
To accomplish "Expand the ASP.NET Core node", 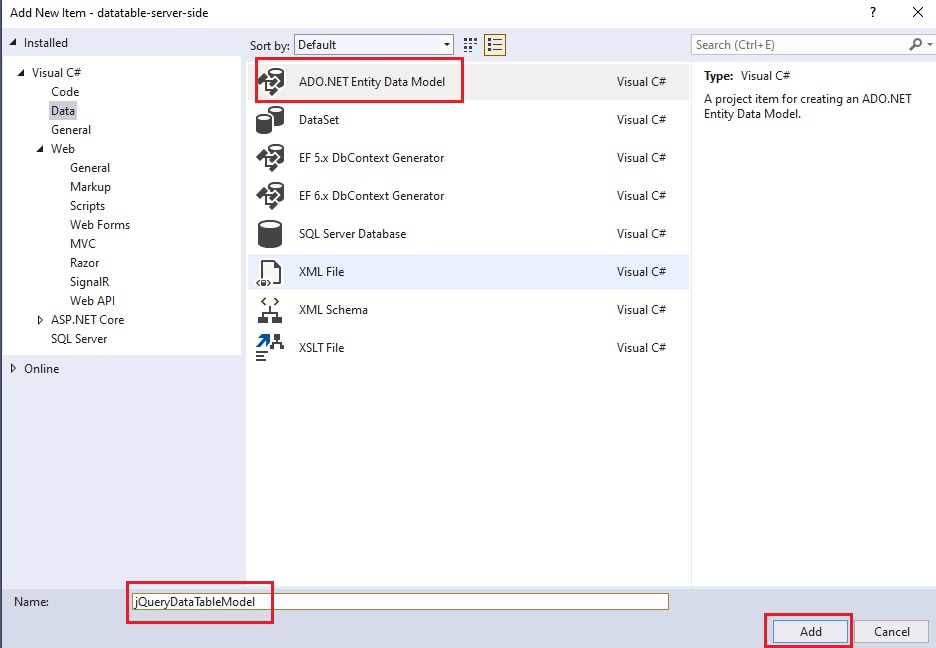I will [x=40, y=320].
